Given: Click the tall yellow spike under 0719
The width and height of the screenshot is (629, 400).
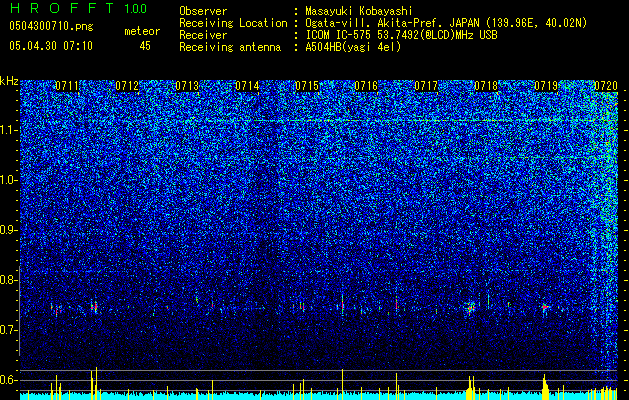Looking at the screenshot, I should 544,385.
